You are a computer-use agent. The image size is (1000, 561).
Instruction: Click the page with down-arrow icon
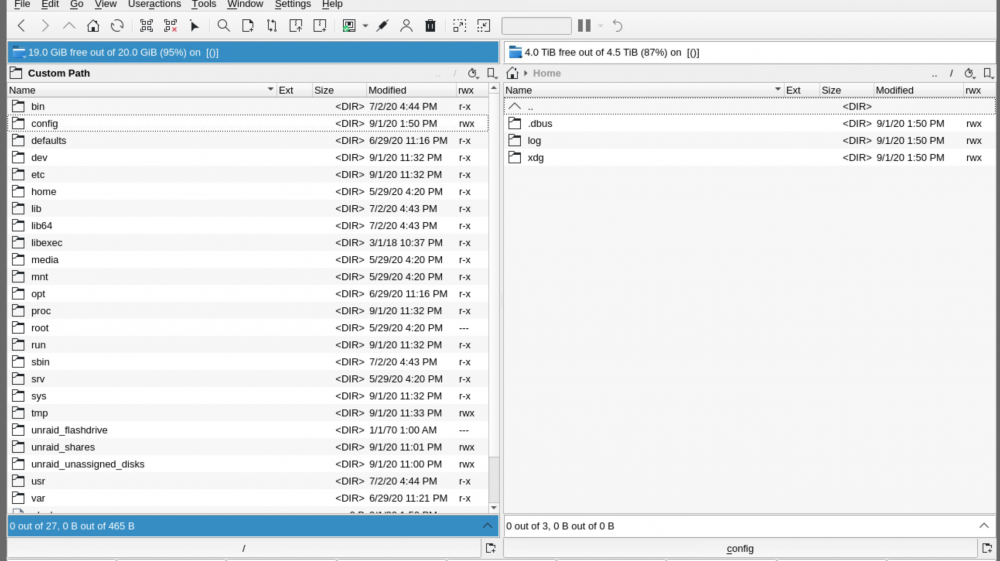(x=320, y=26)
